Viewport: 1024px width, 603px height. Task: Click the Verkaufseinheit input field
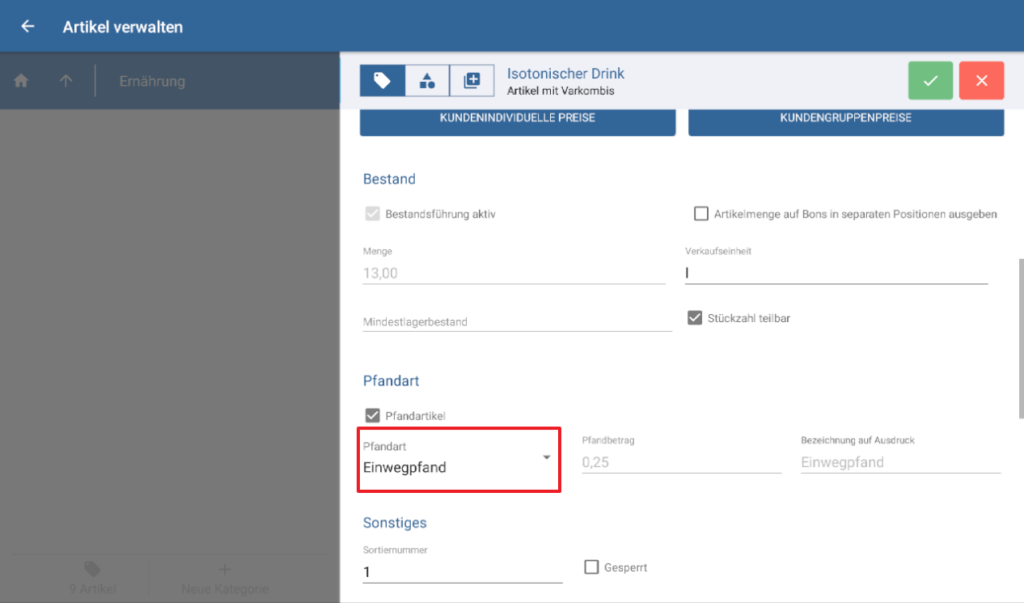[835, 272]
